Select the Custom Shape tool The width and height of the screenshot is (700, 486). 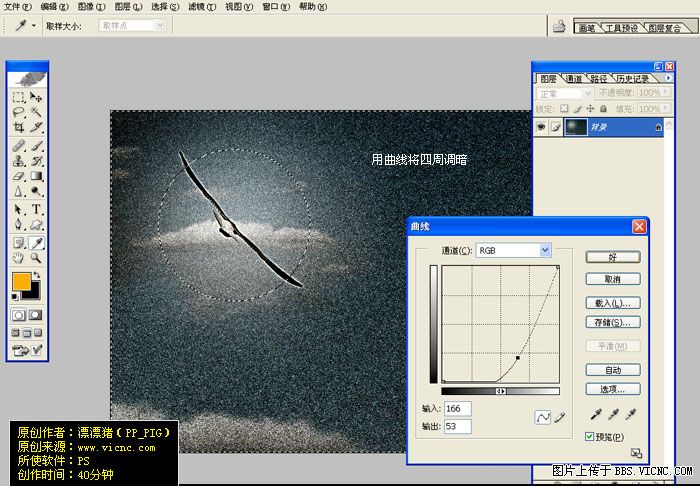[36, 224]
